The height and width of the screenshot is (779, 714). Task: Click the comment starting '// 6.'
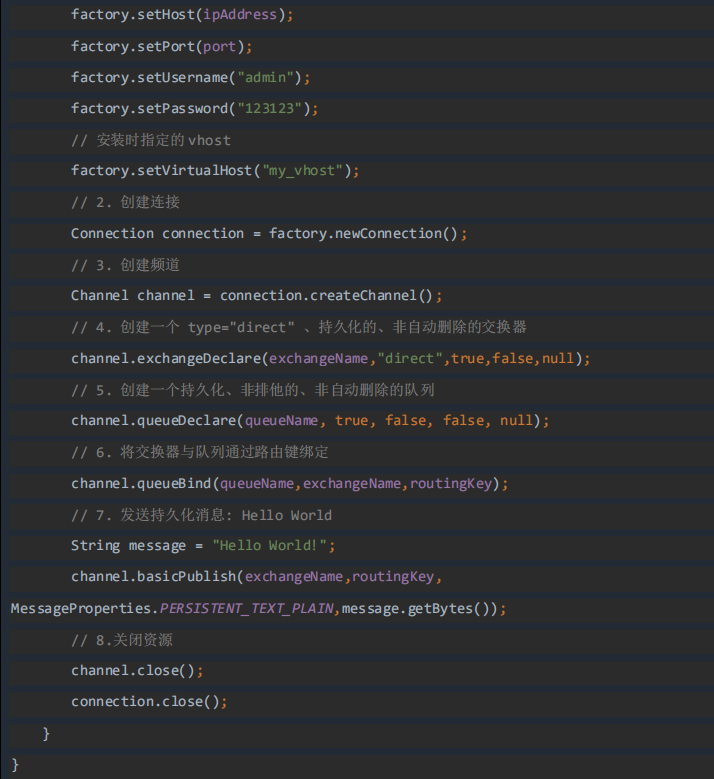tap(200, 452)
